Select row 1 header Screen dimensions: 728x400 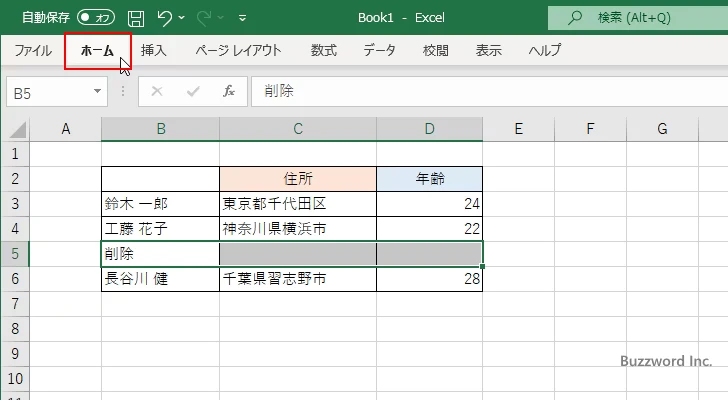coord(15,154)
